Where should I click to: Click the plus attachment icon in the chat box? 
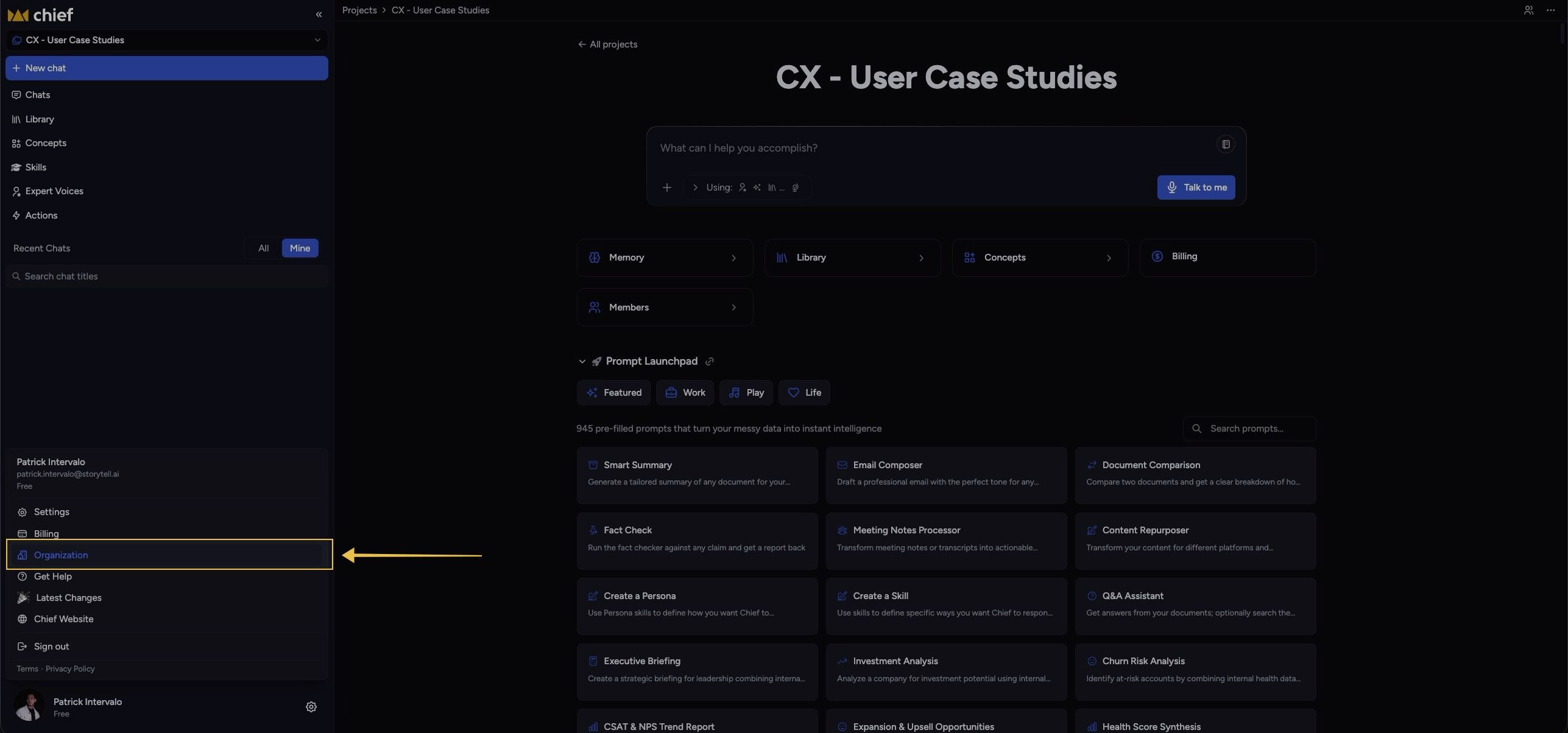click(667, 188)
